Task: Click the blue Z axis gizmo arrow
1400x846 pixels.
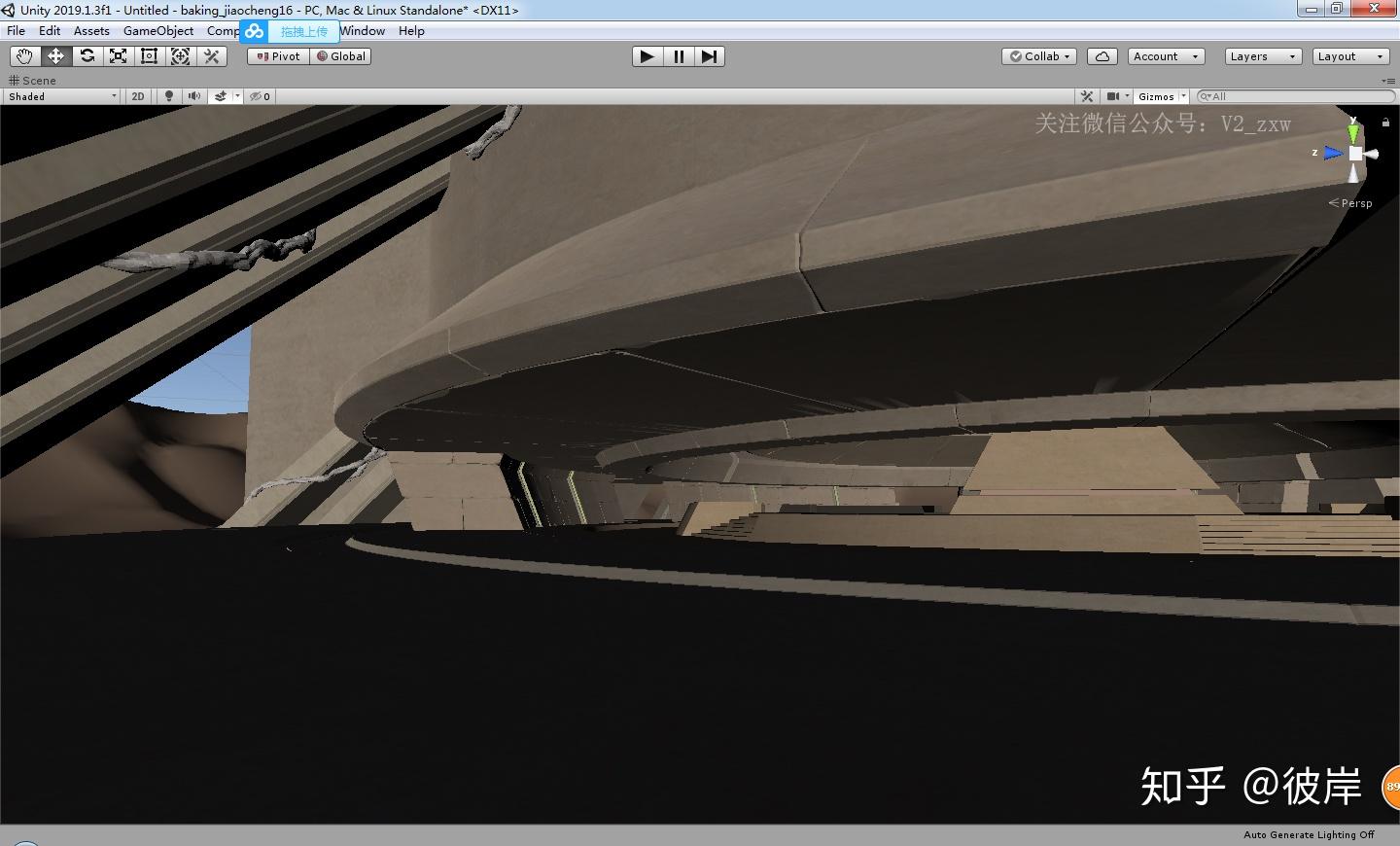Action: (x=1332, y=153)
